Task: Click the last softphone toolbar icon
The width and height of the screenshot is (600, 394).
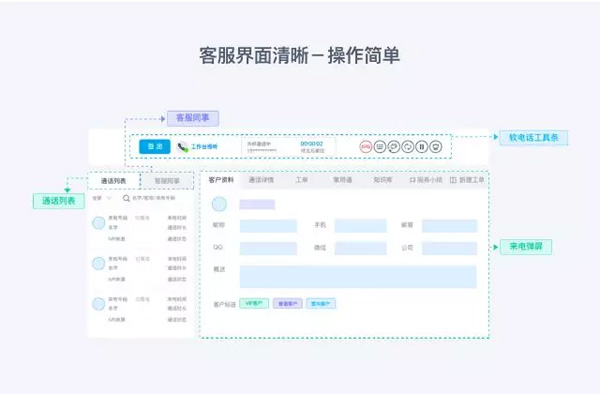Action: tap(435, 147)
